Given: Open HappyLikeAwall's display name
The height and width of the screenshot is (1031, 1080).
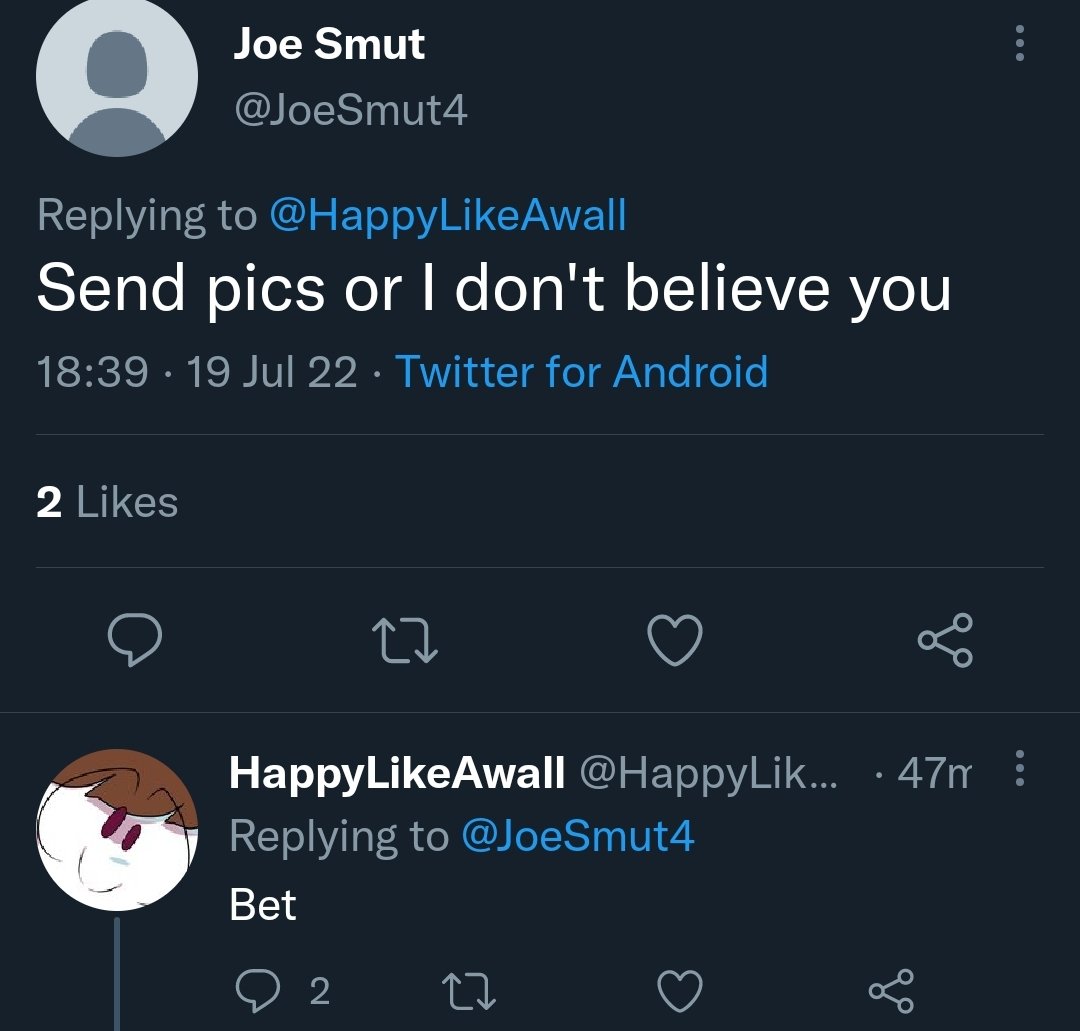Looking at the screenshot, I should click(x=397, y=773).
